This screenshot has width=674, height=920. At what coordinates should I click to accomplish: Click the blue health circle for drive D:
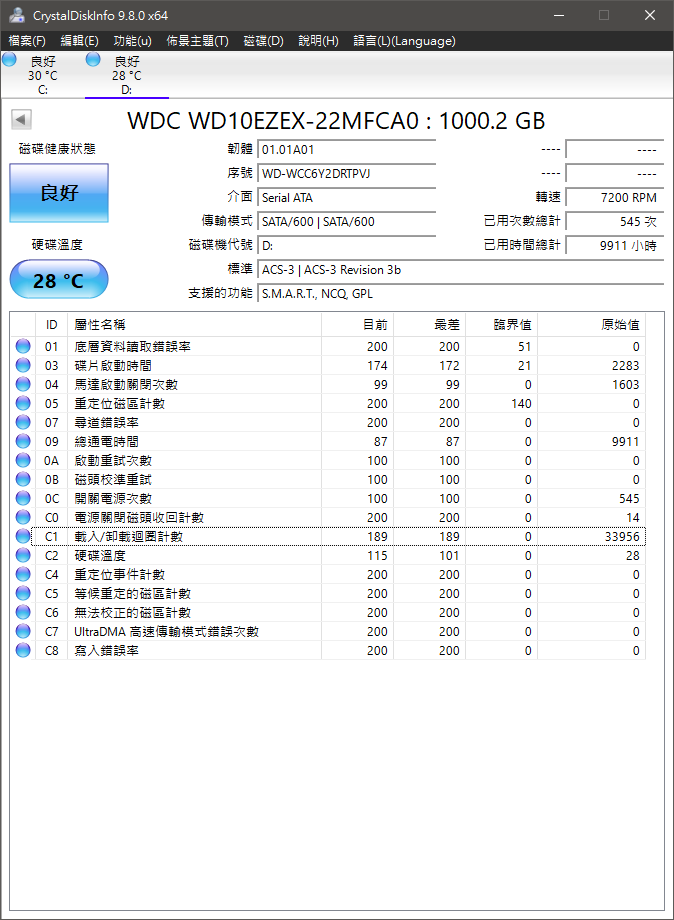click(x=93, y=59)
